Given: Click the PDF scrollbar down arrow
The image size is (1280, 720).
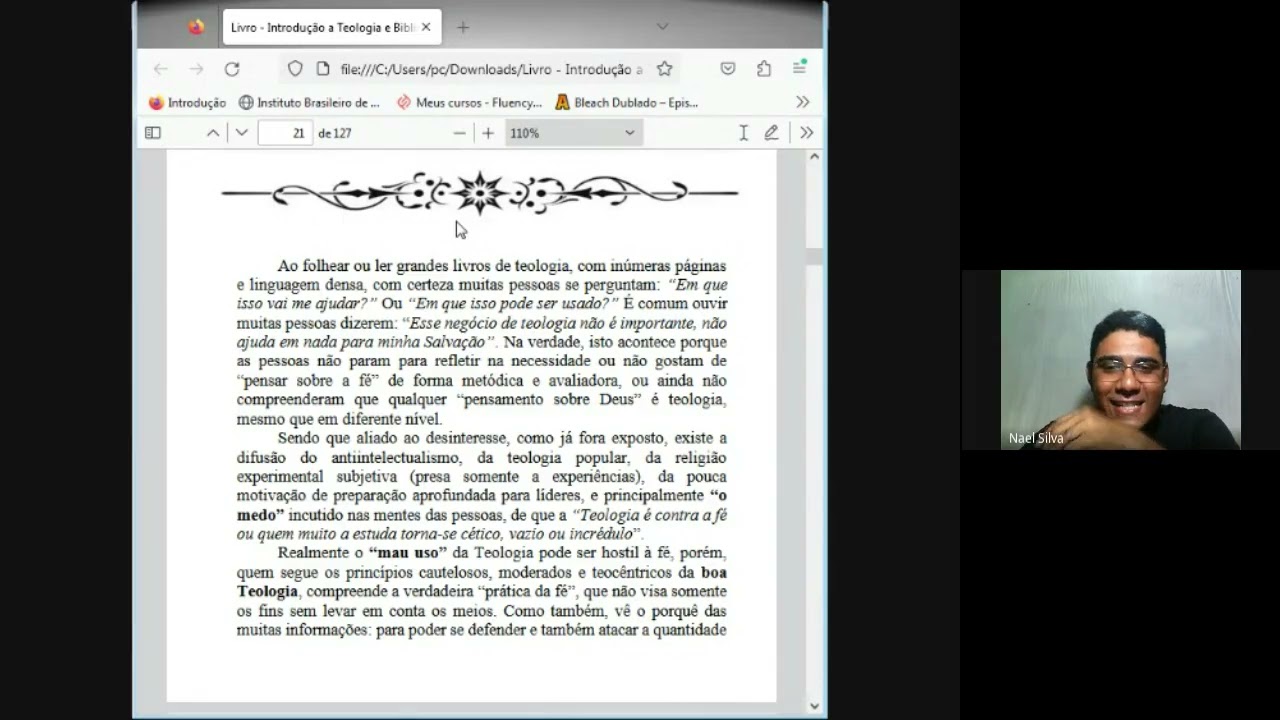Looking at the screenshot, I should [814, 706].
